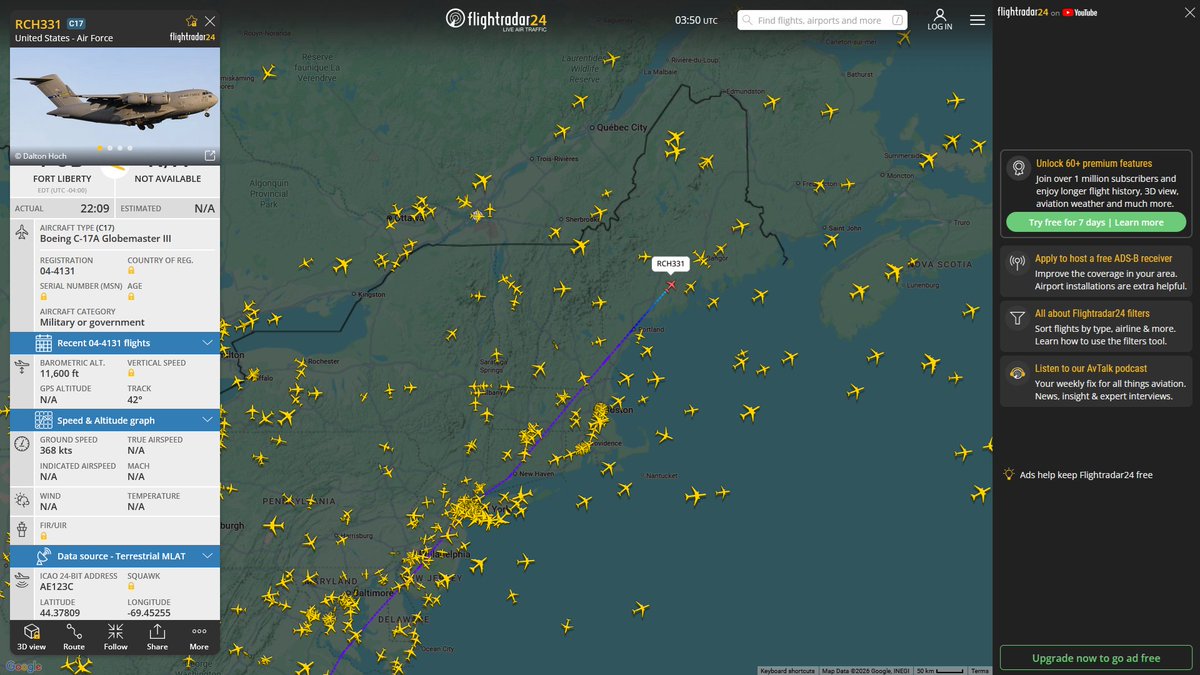
Task: Open the Share options for RCH331
Action: 157,636
